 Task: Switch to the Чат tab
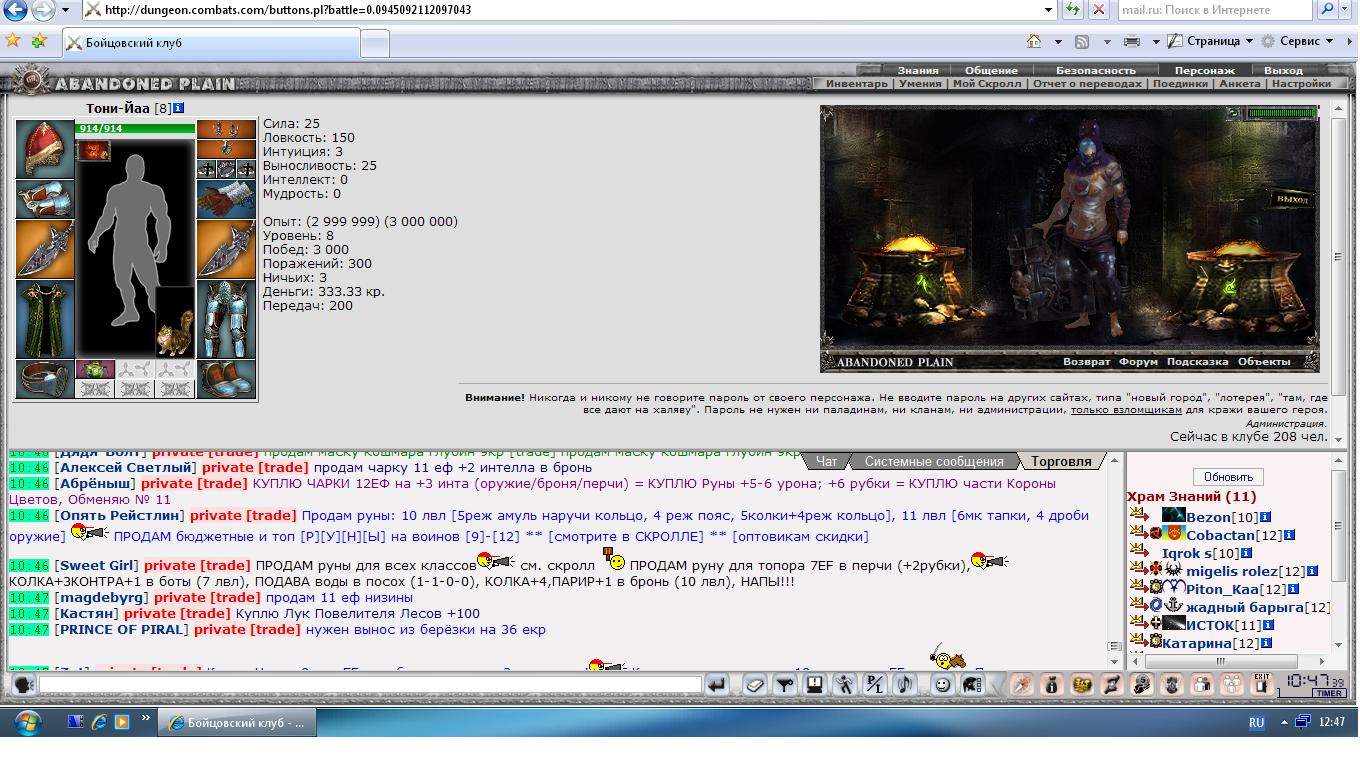click(x=826, y=461)
